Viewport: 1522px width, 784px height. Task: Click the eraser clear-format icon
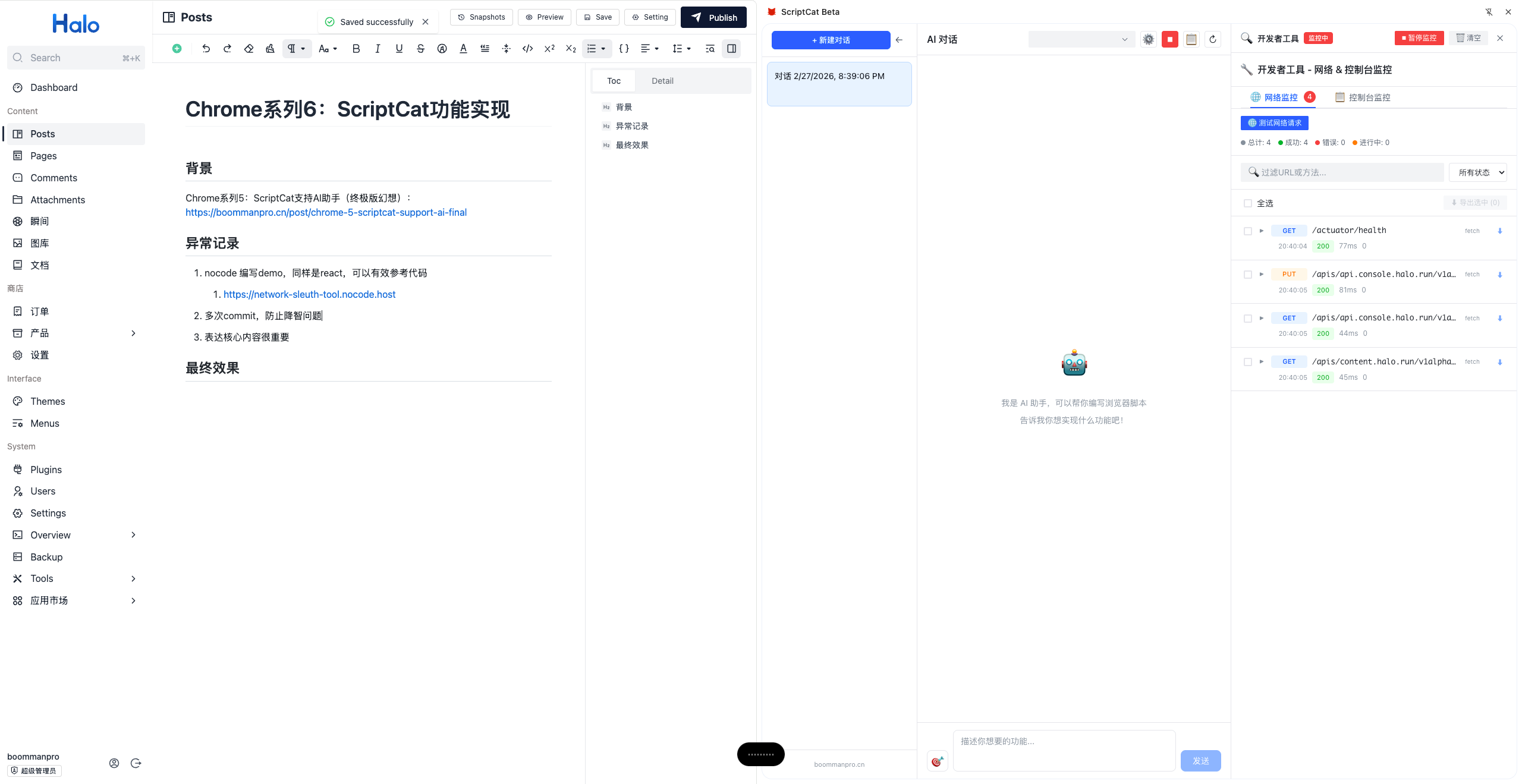(249, 49)
